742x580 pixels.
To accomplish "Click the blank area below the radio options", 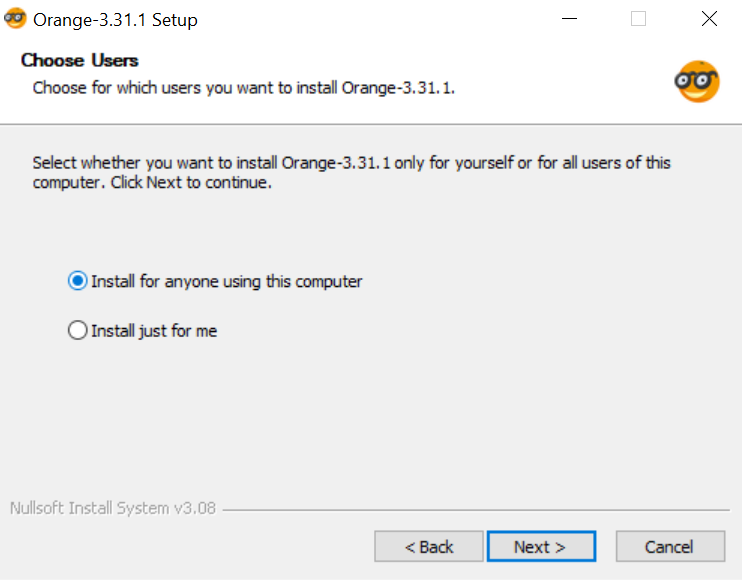I will [x=370, y=420].
